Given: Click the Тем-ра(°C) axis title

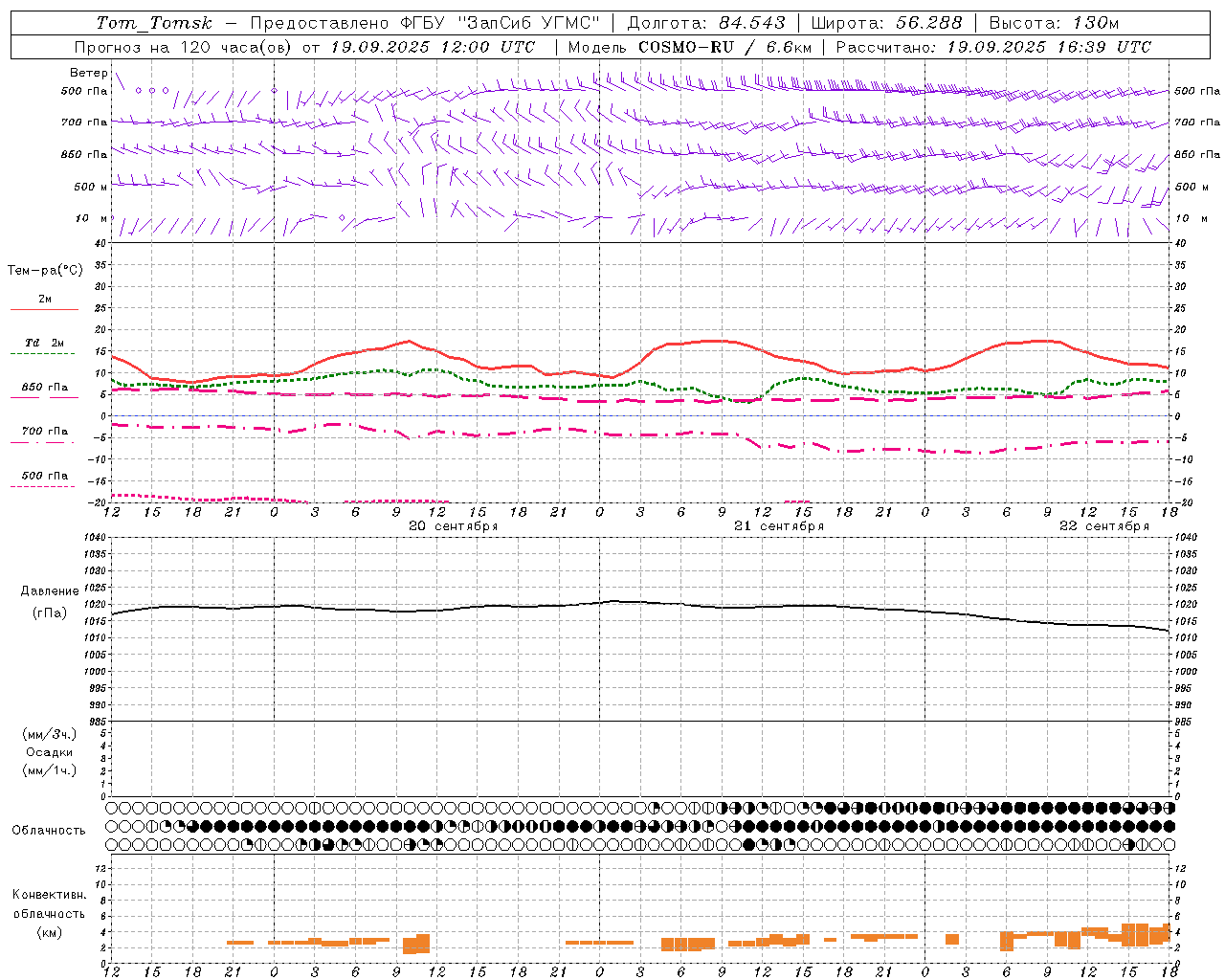Looking at the screenshot, I should click(45, 270).
